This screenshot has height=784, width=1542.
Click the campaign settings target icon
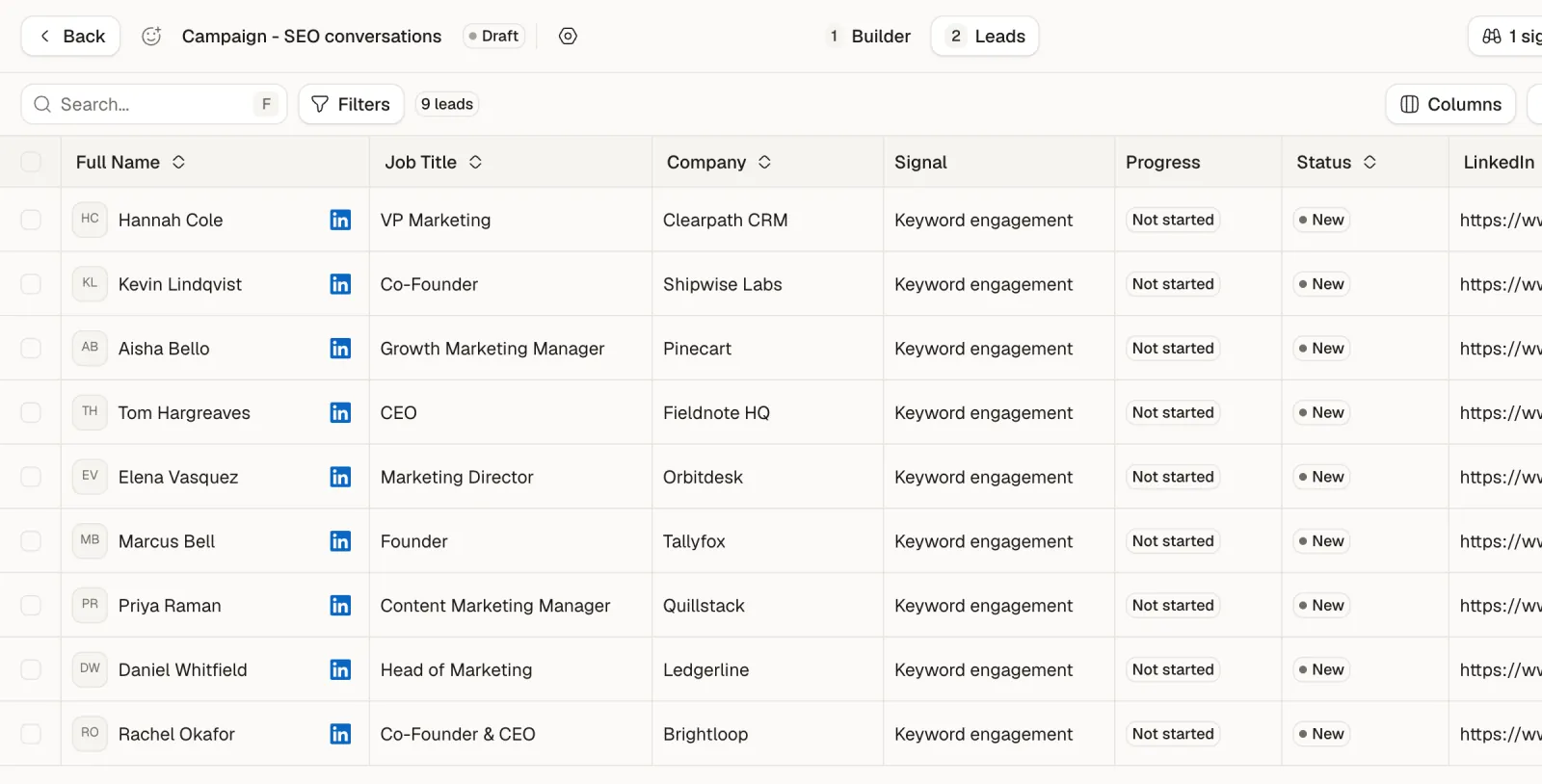[569, 36]
